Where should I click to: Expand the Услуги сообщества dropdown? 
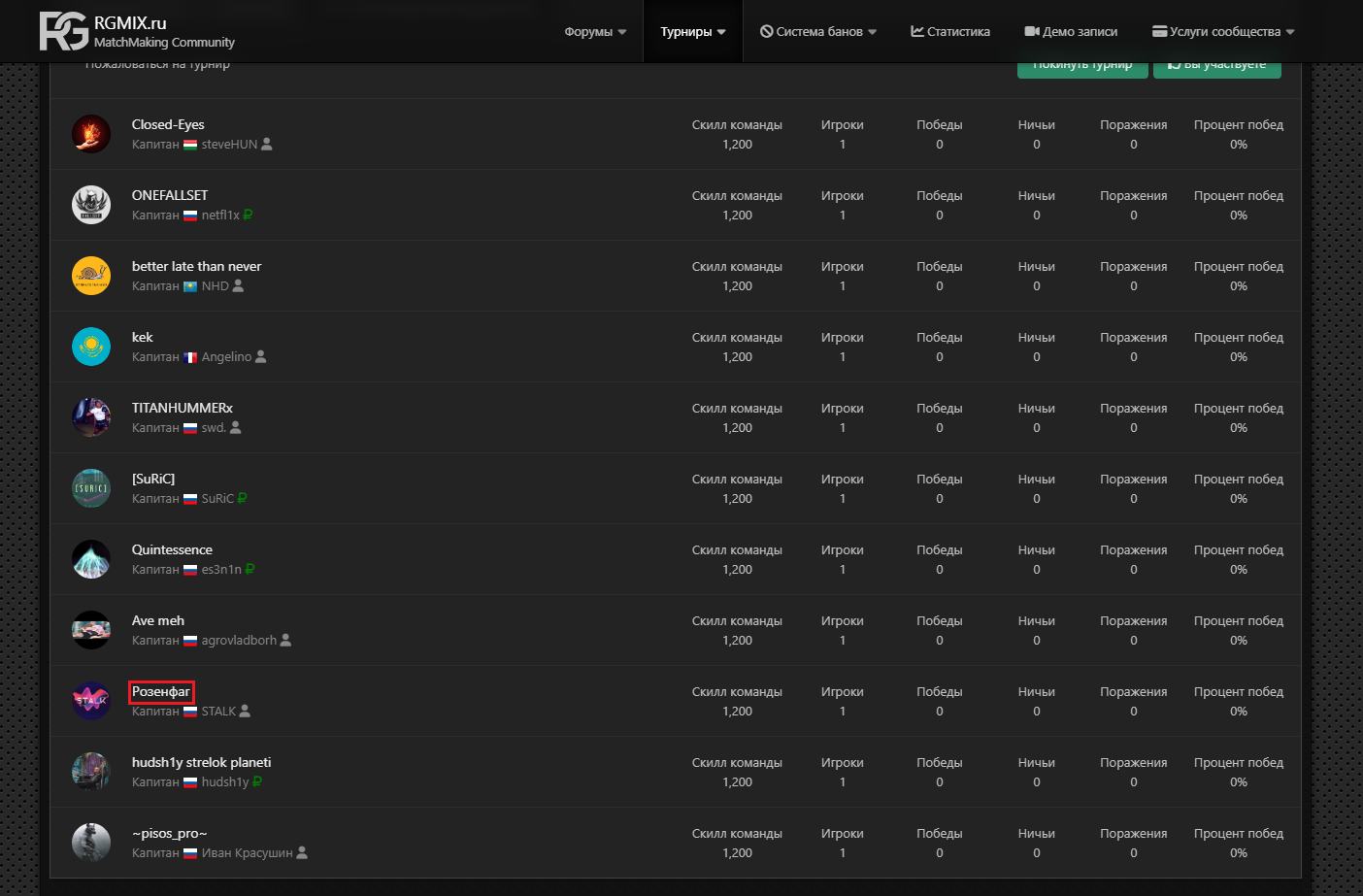tap(1223, 32)
